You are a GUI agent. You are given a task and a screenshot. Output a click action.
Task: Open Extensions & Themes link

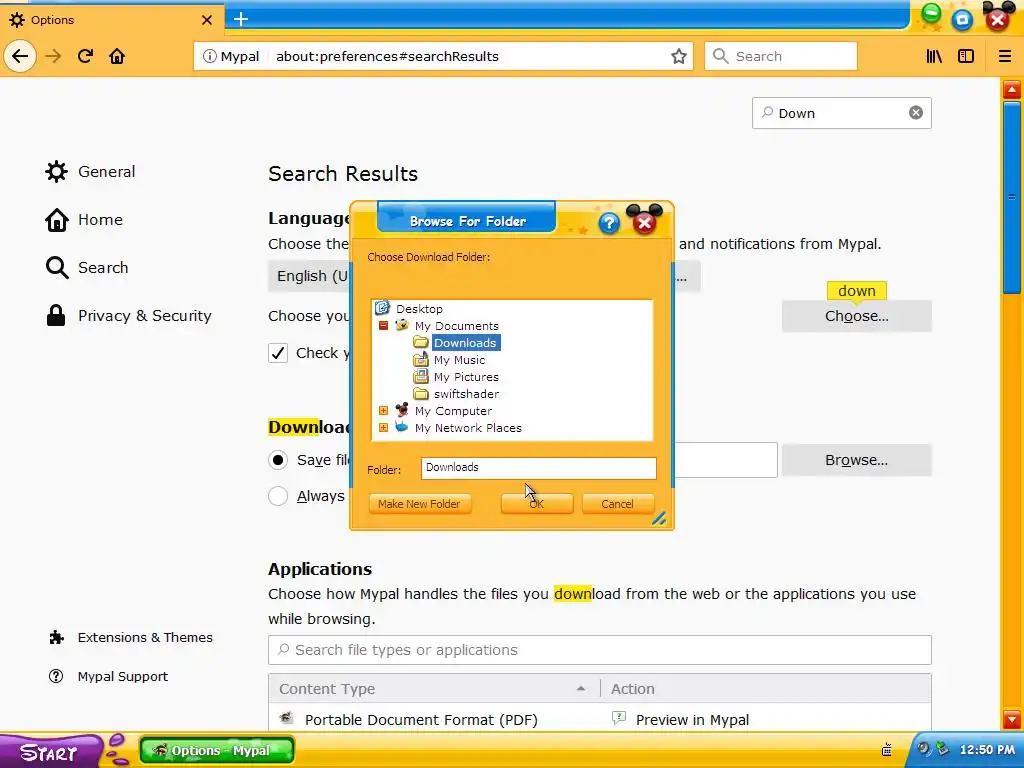point(131,637)
